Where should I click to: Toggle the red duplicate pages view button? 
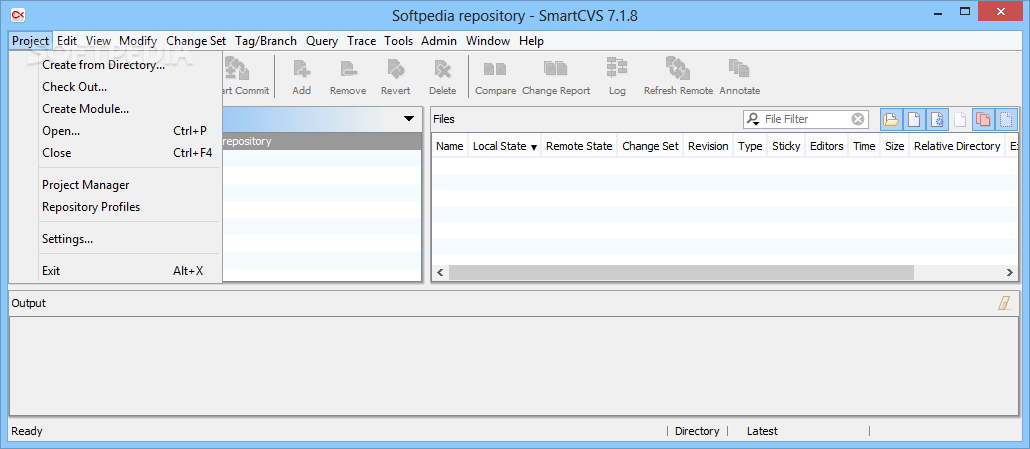tap(983, 119)
